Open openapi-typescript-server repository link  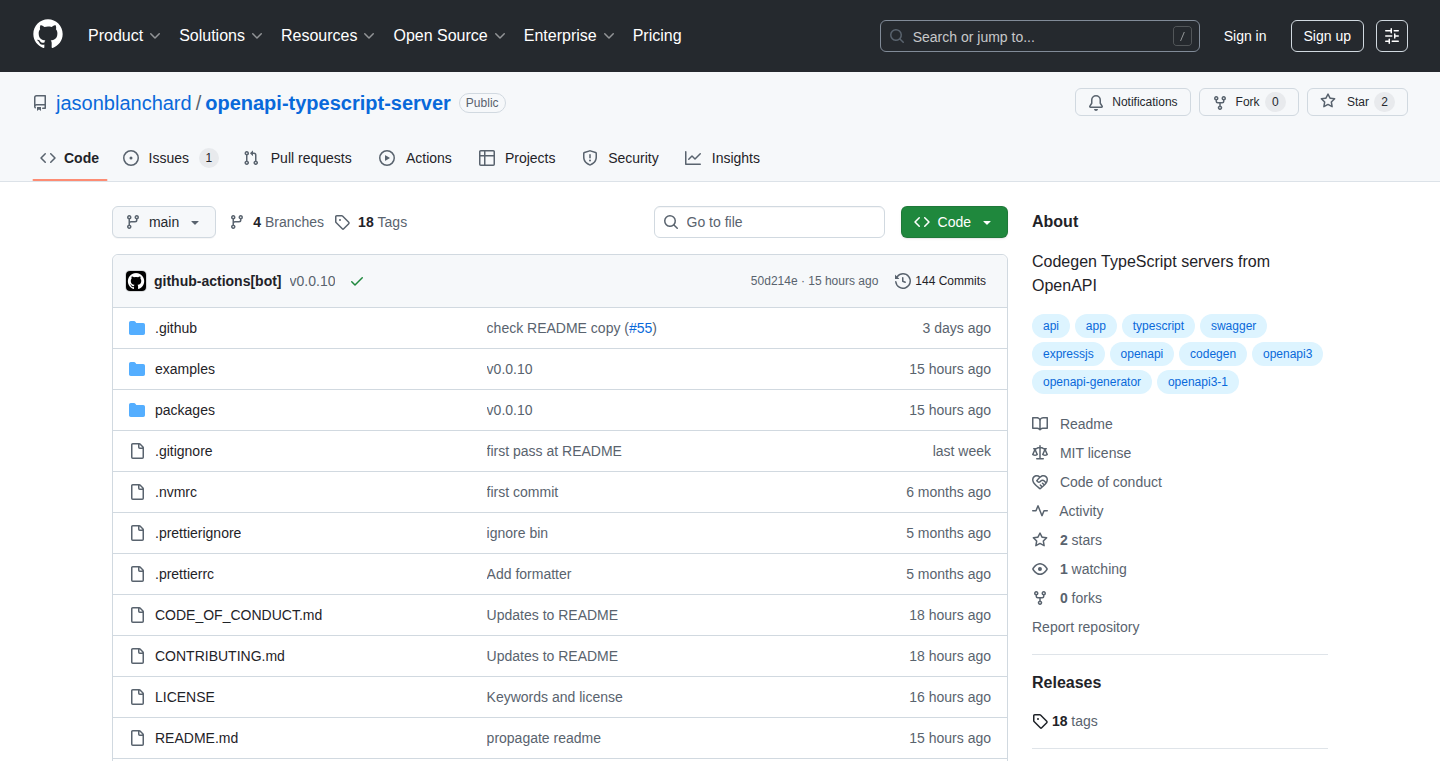click(x=328, y=103)
